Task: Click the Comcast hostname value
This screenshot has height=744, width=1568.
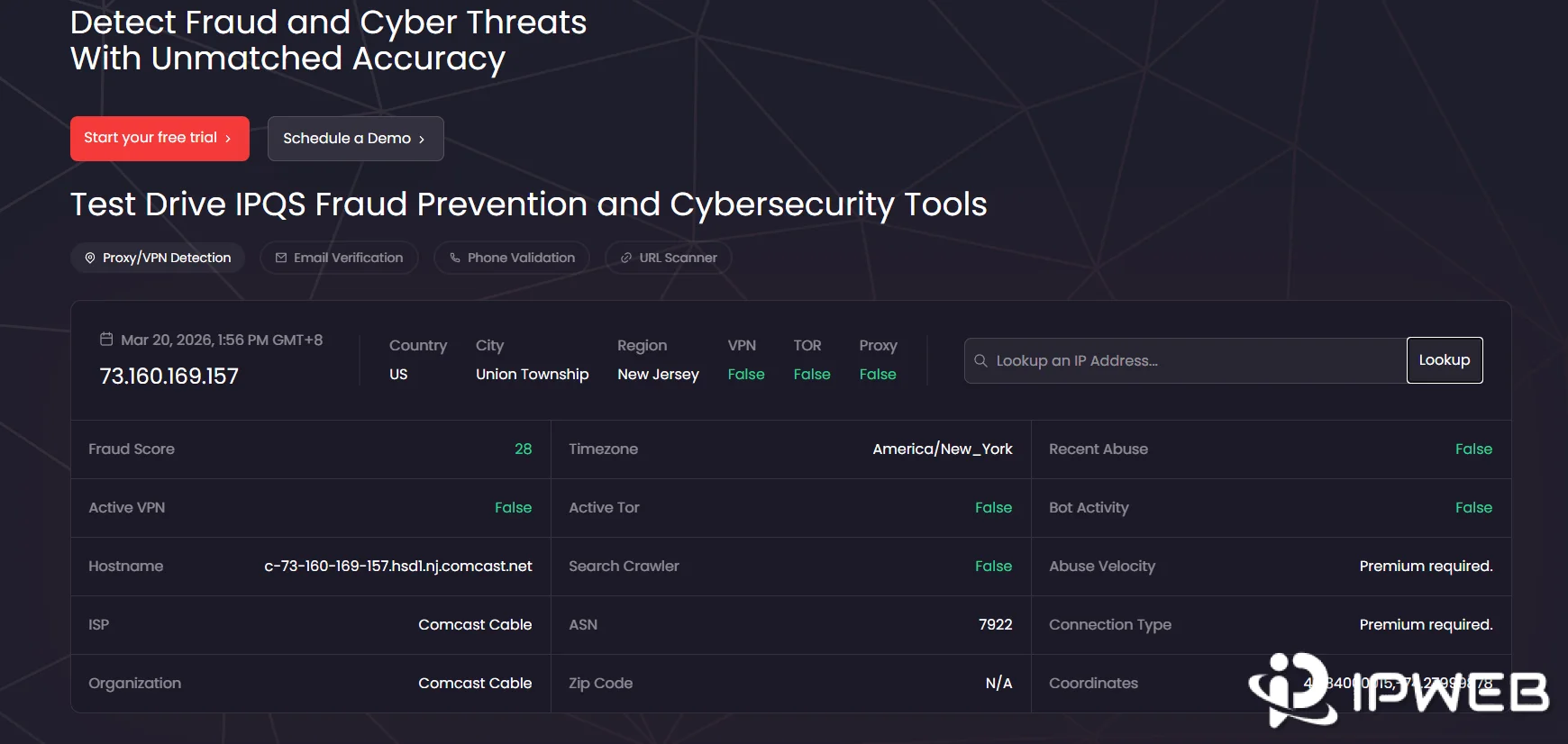Action: [397, 567]
